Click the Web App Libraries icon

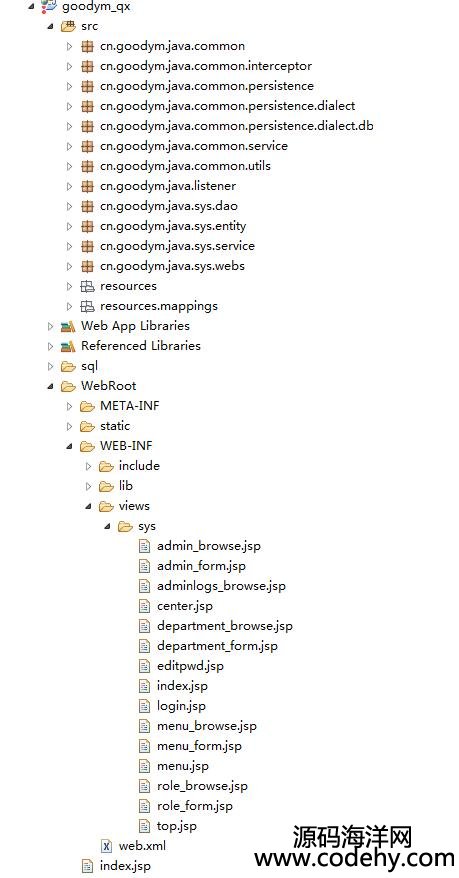coord(68,326)
